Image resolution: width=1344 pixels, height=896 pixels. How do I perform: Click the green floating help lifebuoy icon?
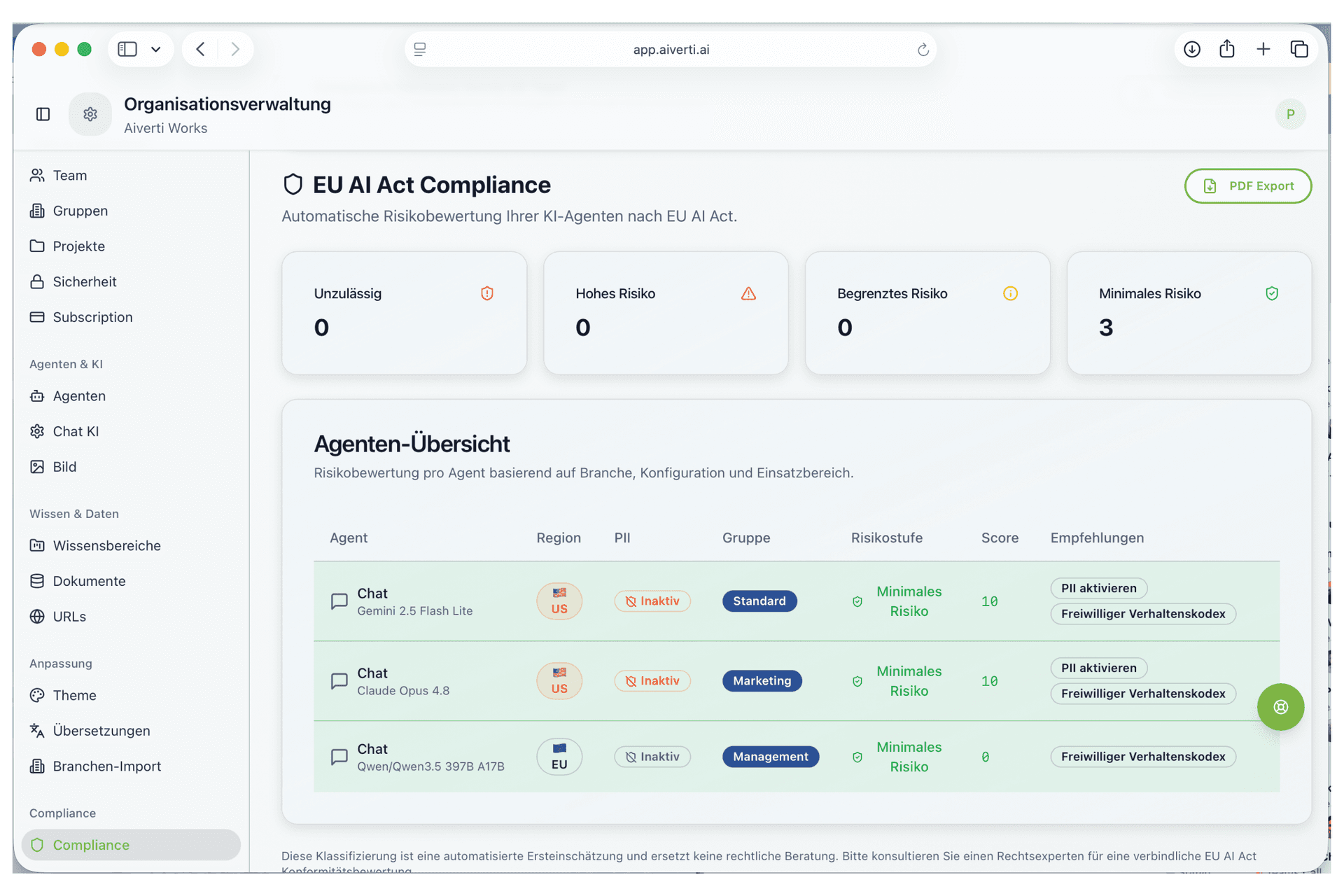pyautogui.click(x=1280, y=707)
